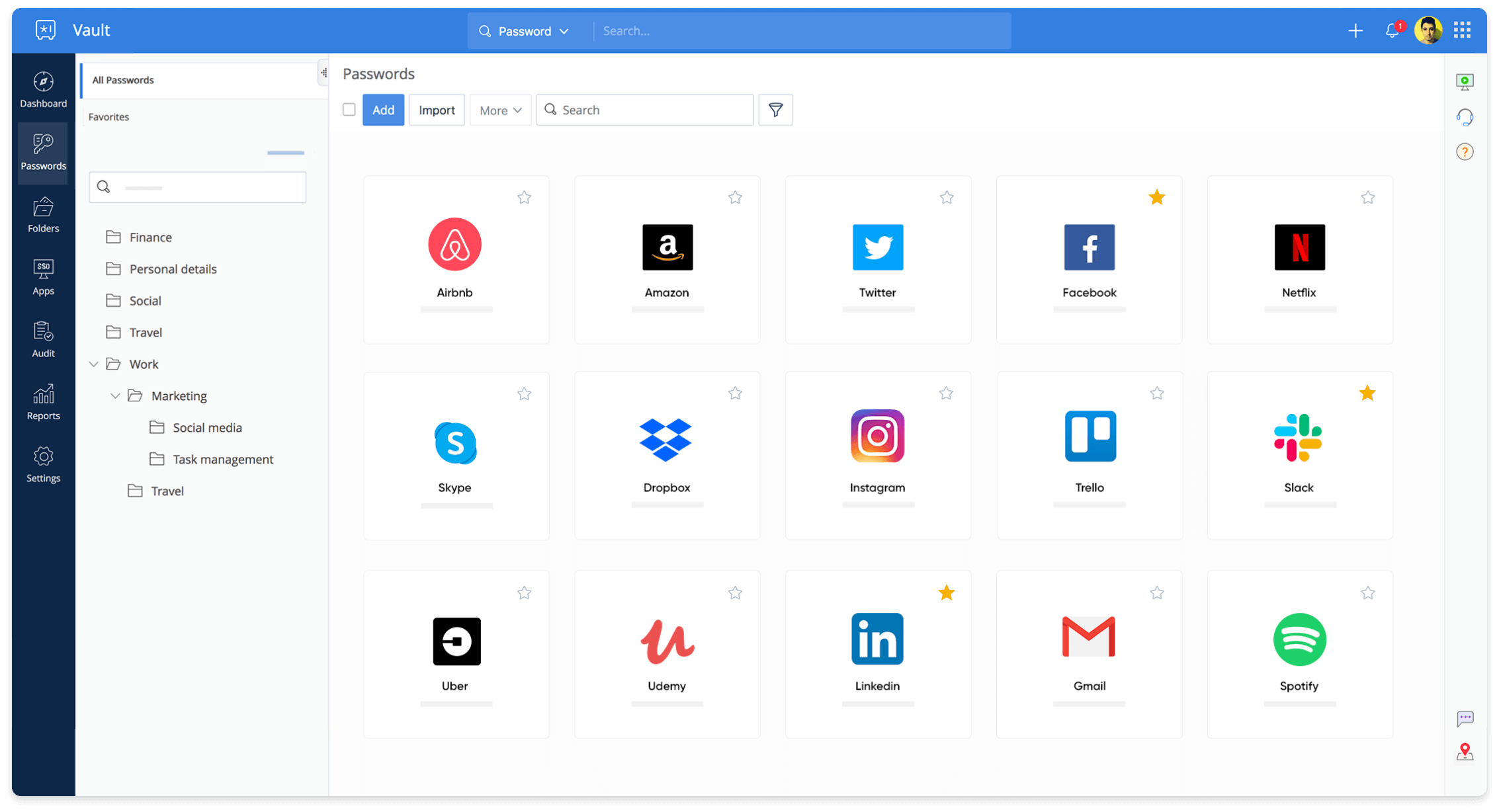Viewport: 1499px width, 812px height.
Task: Click the Import button
Action: point(436,110)
